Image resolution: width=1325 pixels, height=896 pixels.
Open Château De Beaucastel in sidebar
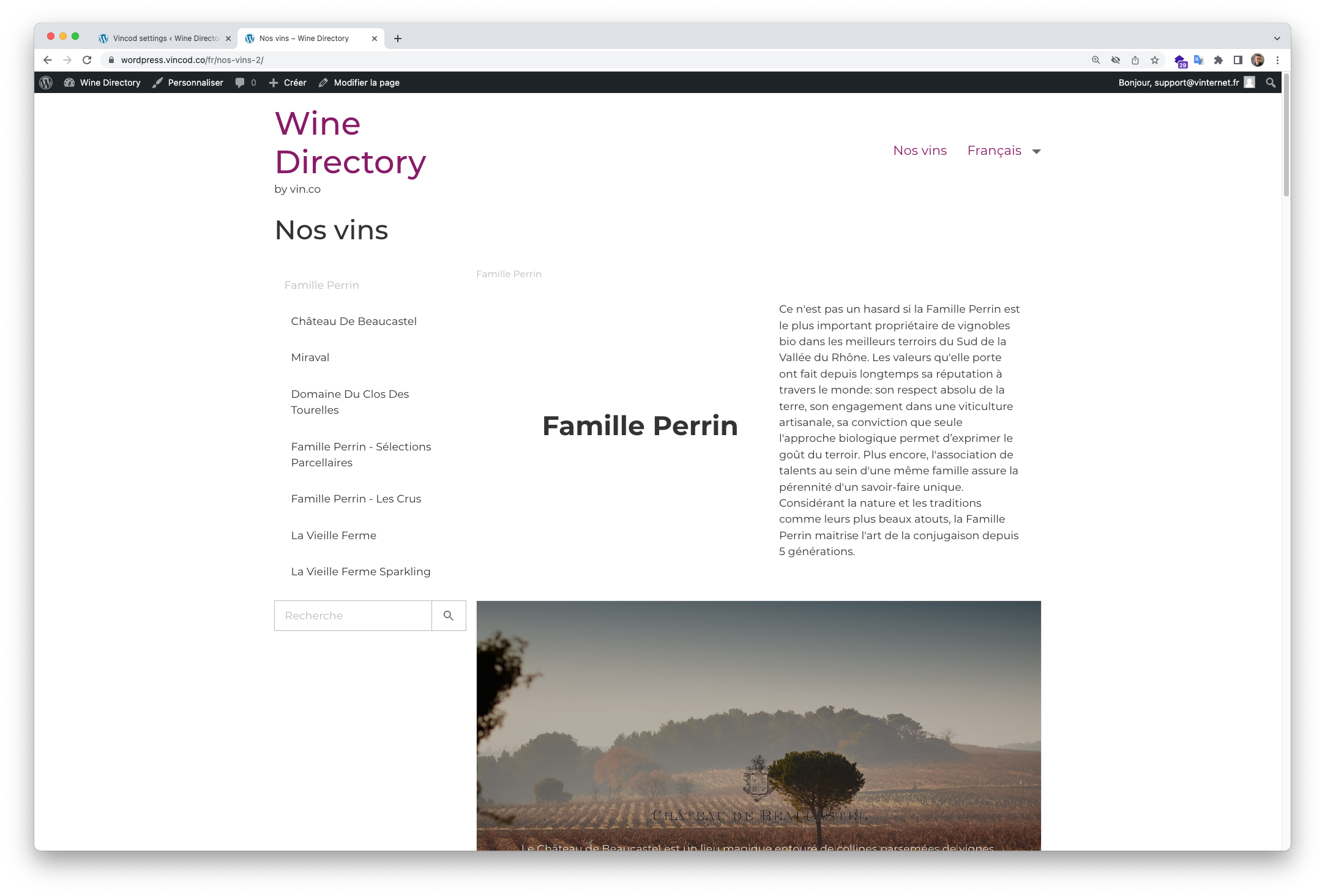[354, 321]
